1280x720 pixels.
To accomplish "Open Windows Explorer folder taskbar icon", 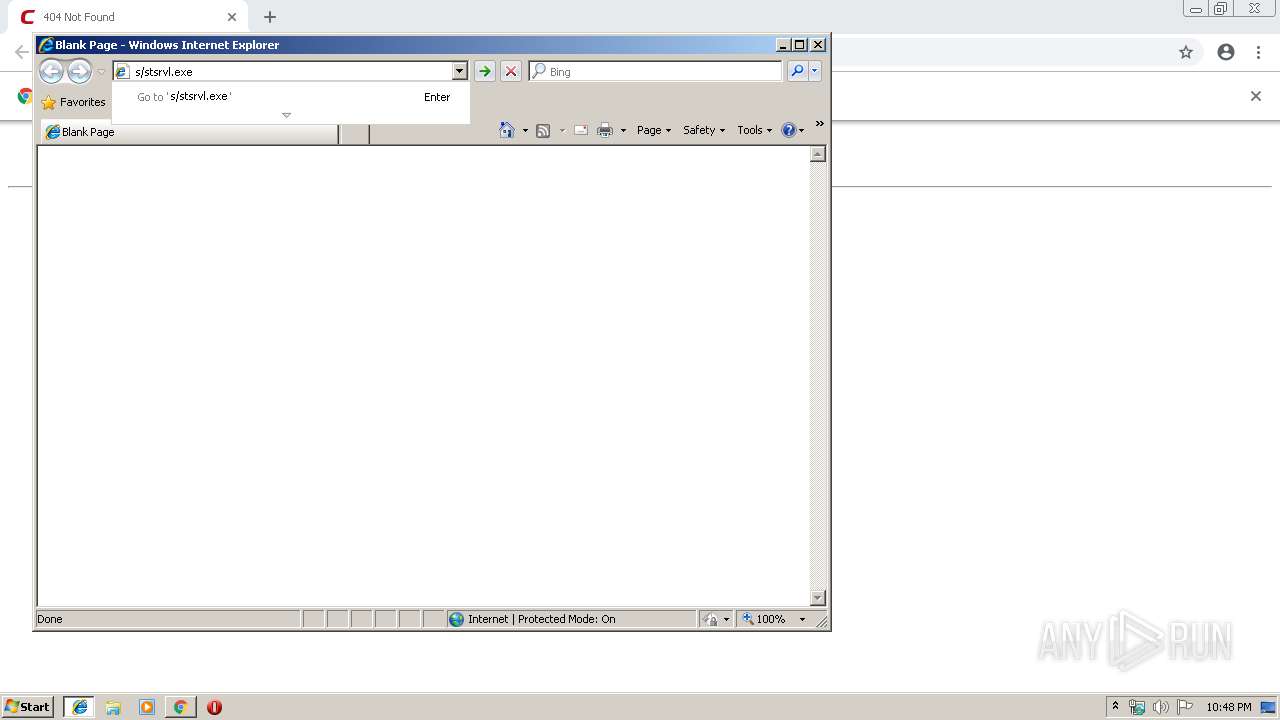I will click(113, 707).
